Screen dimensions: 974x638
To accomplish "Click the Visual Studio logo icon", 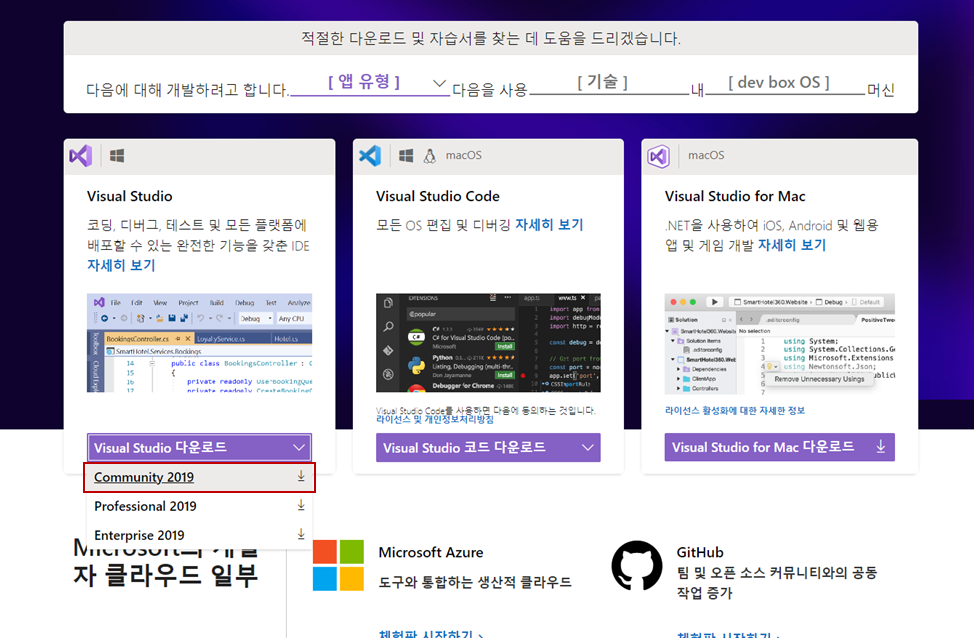I will pyautogui.click(x=81, y=155).
